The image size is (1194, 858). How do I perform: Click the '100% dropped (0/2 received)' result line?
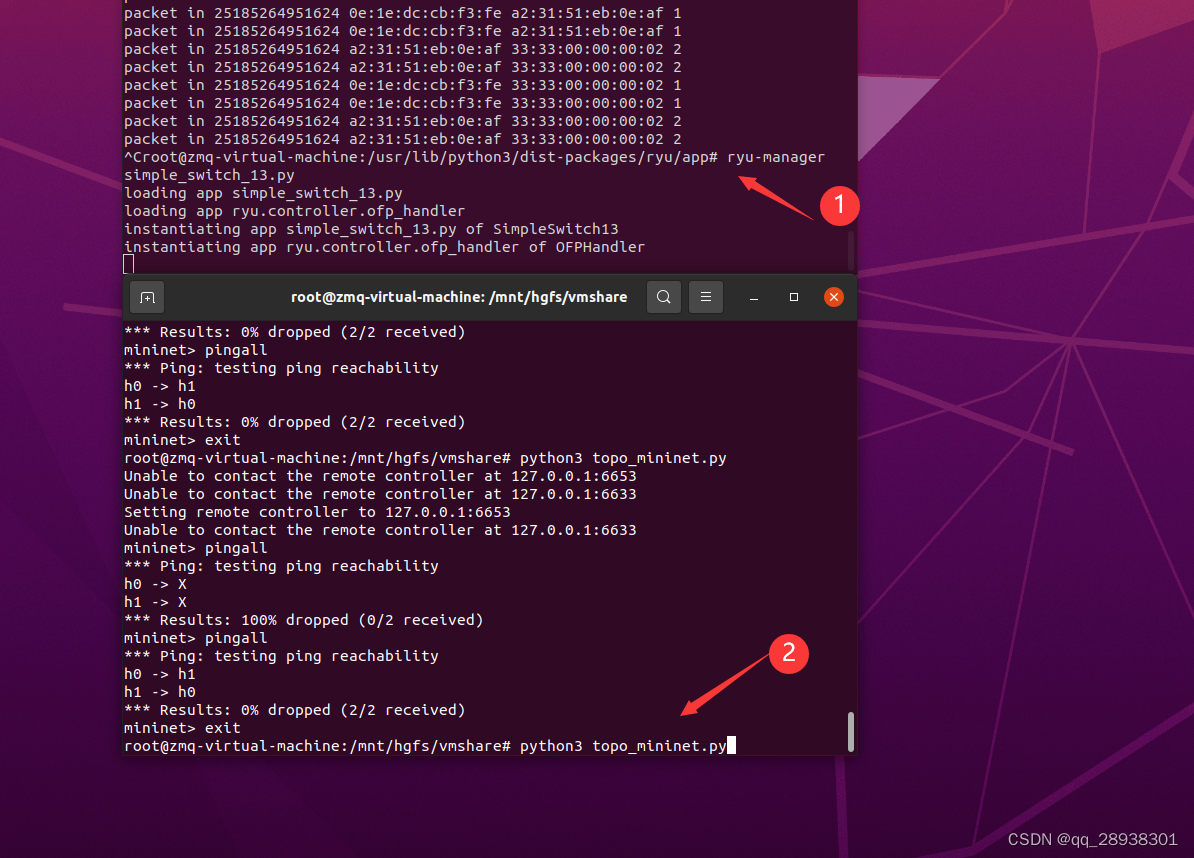(304, 620)
